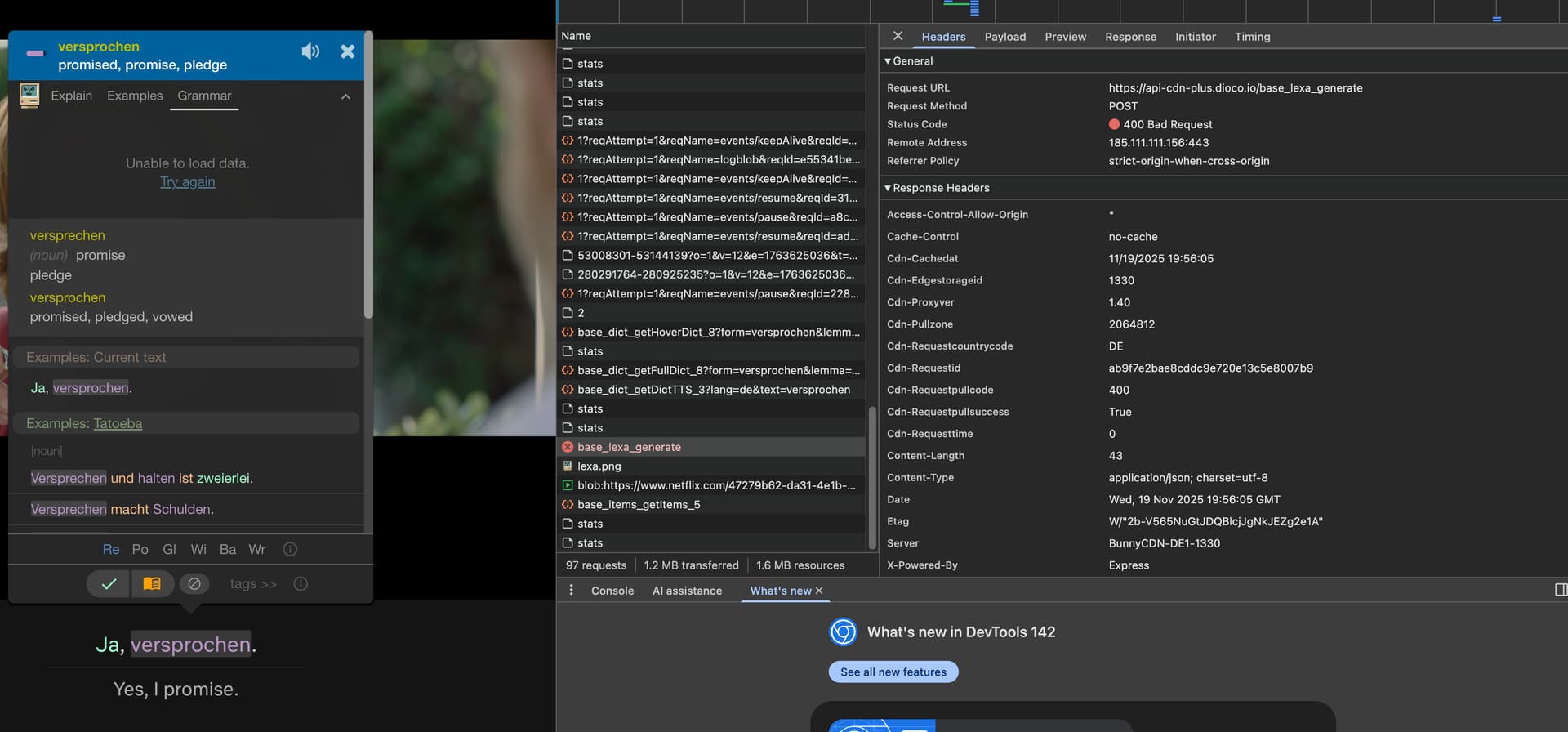Play audio pronunciation of versprochen
Image resolution: width=1568 pixels, height=732 pixels.
(310, 51)
